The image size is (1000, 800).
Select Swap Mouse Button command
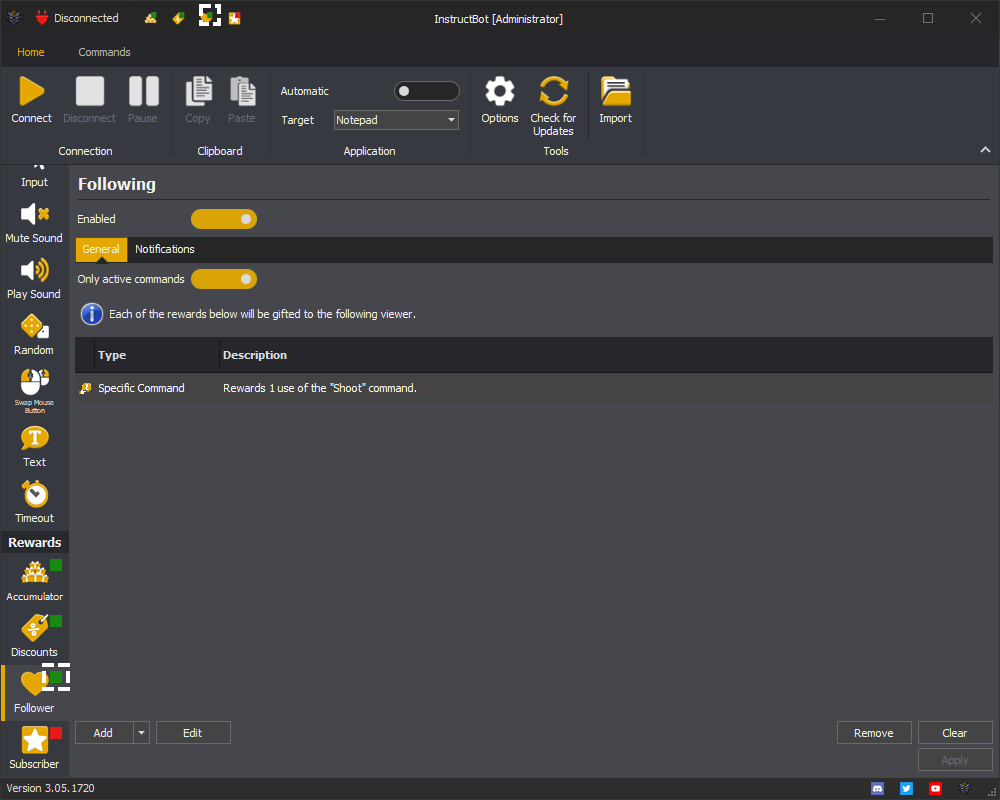(34, 391)
